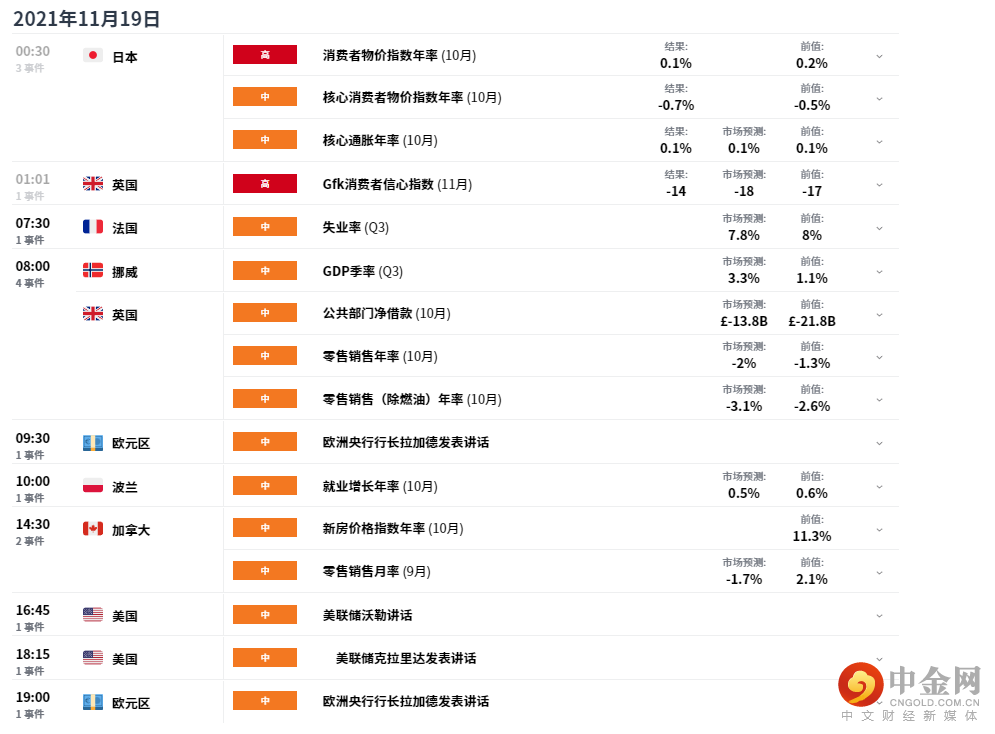Expand the GDP季率 (Q3) row chevron
The height and width of the screenshot is (734, 995).
tap(880, 272)
